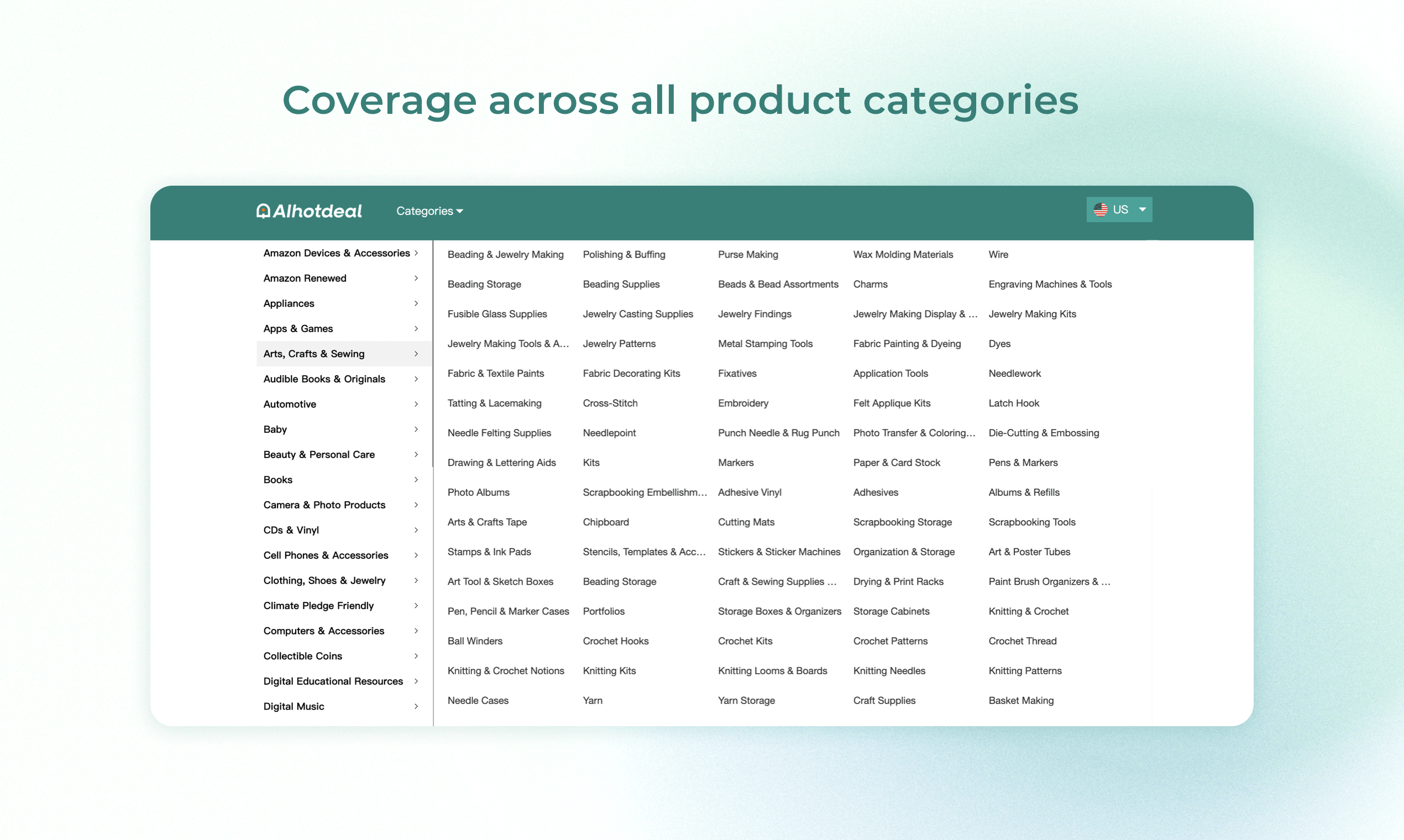Expand chevron next to Automotive
The height and width of the screenshot is (840, 1404).
(416, 404)
